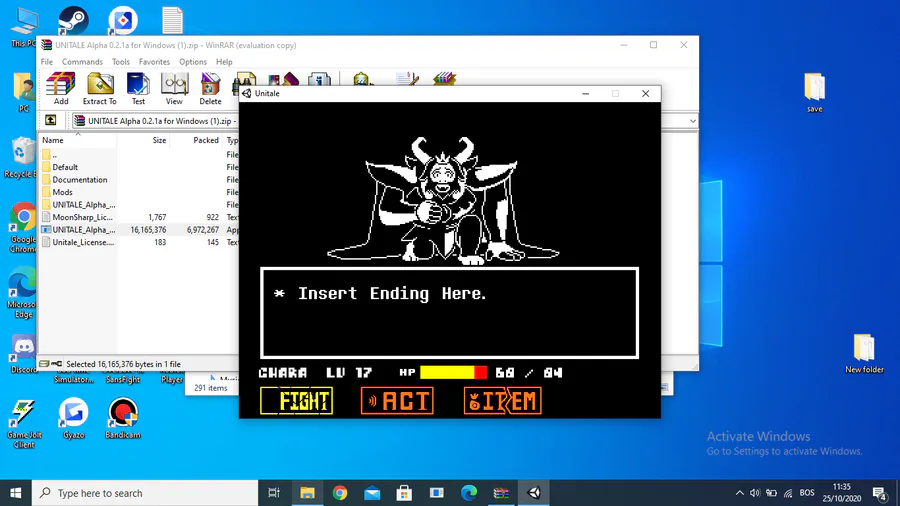Click the volume icon in system tray
900x506 pixels.
(755, 493)
